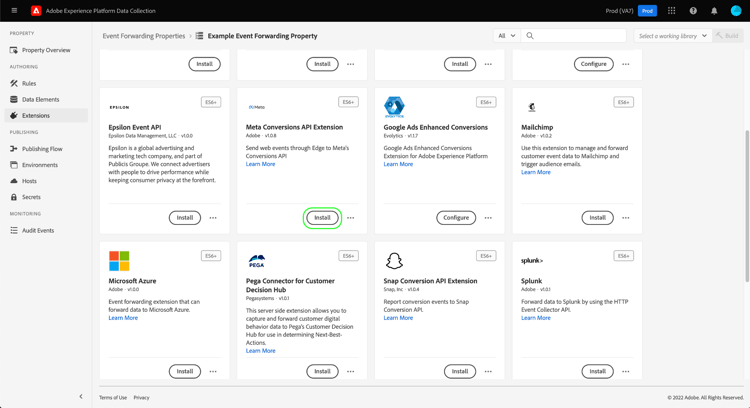
Task: Open Learn More for Mailchimp
Action: [x=536, y=172]
